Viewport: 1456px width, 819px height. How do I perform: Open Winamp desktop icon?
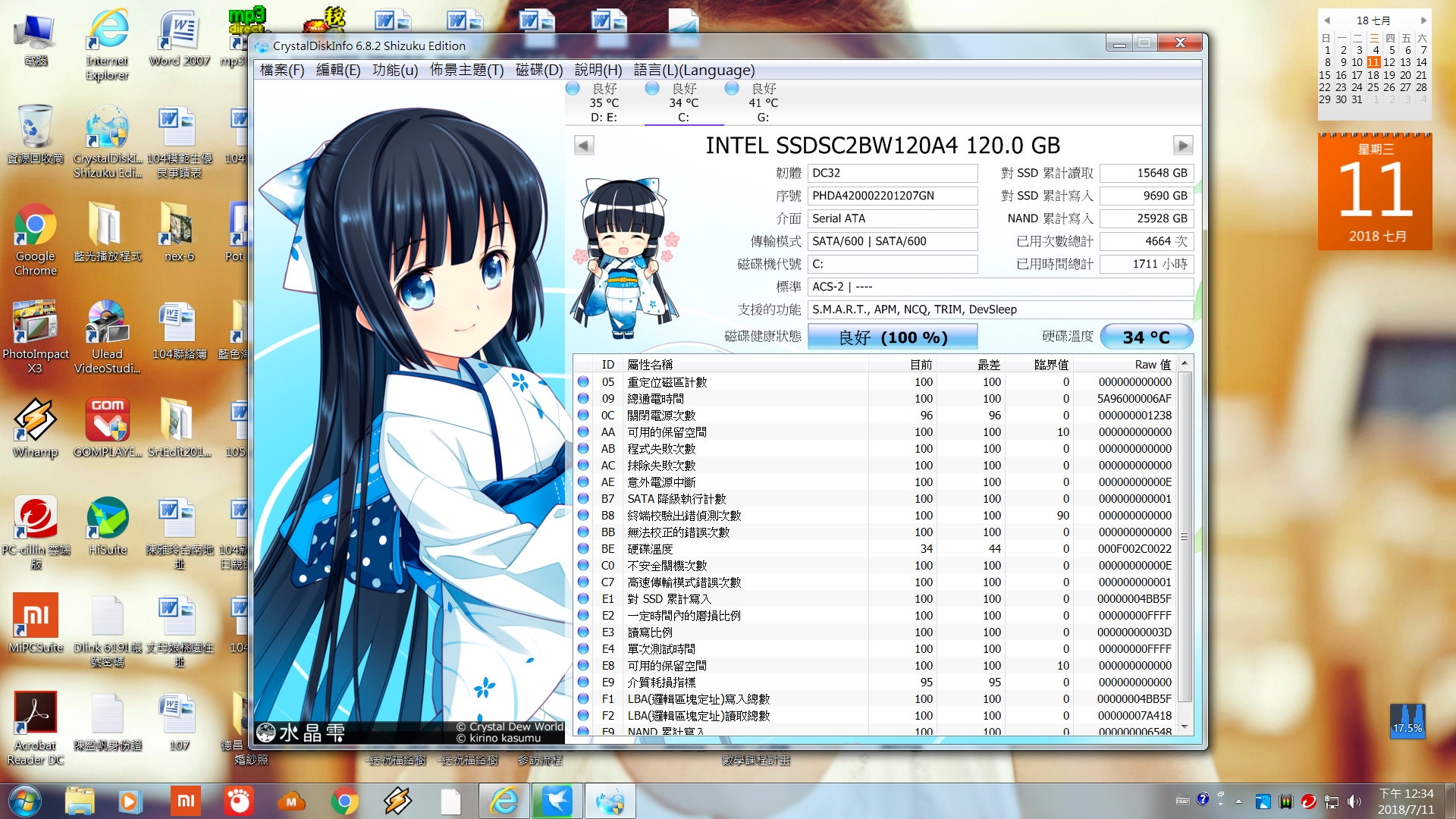(x=35, y=429)
